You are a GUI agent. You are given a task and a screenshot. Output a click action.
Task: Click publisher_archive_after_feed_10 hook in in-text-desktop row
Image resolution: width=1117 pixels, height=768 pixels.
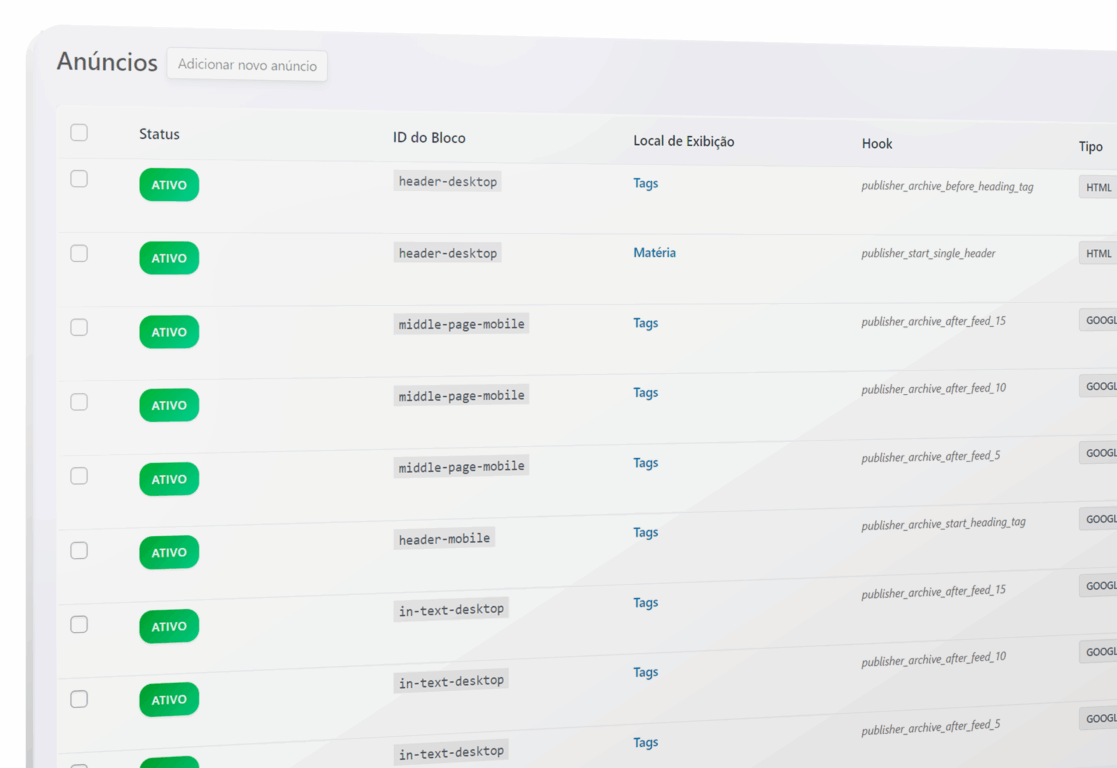[x=933, y=659]
